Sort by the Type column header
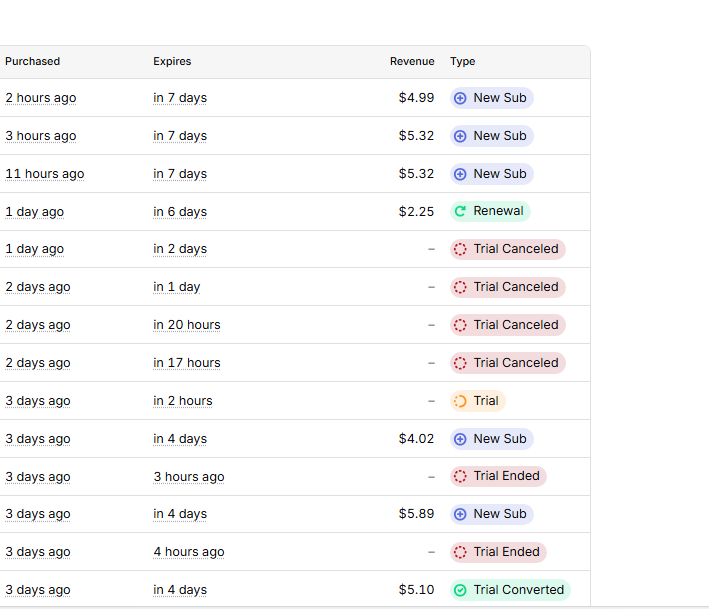709x609 pixels. pyautogui.click(x=463, y=61)
